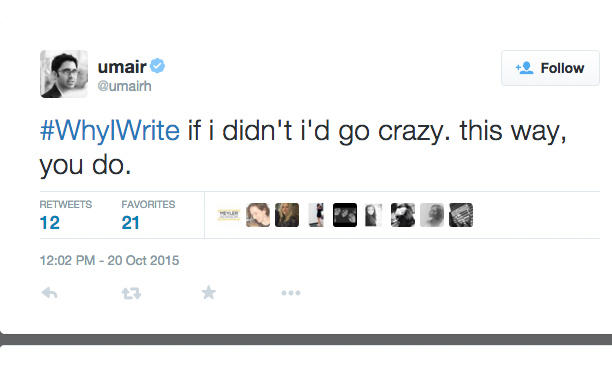
Task: Click the add-person icon in Follow button
Action: [525, 68]
